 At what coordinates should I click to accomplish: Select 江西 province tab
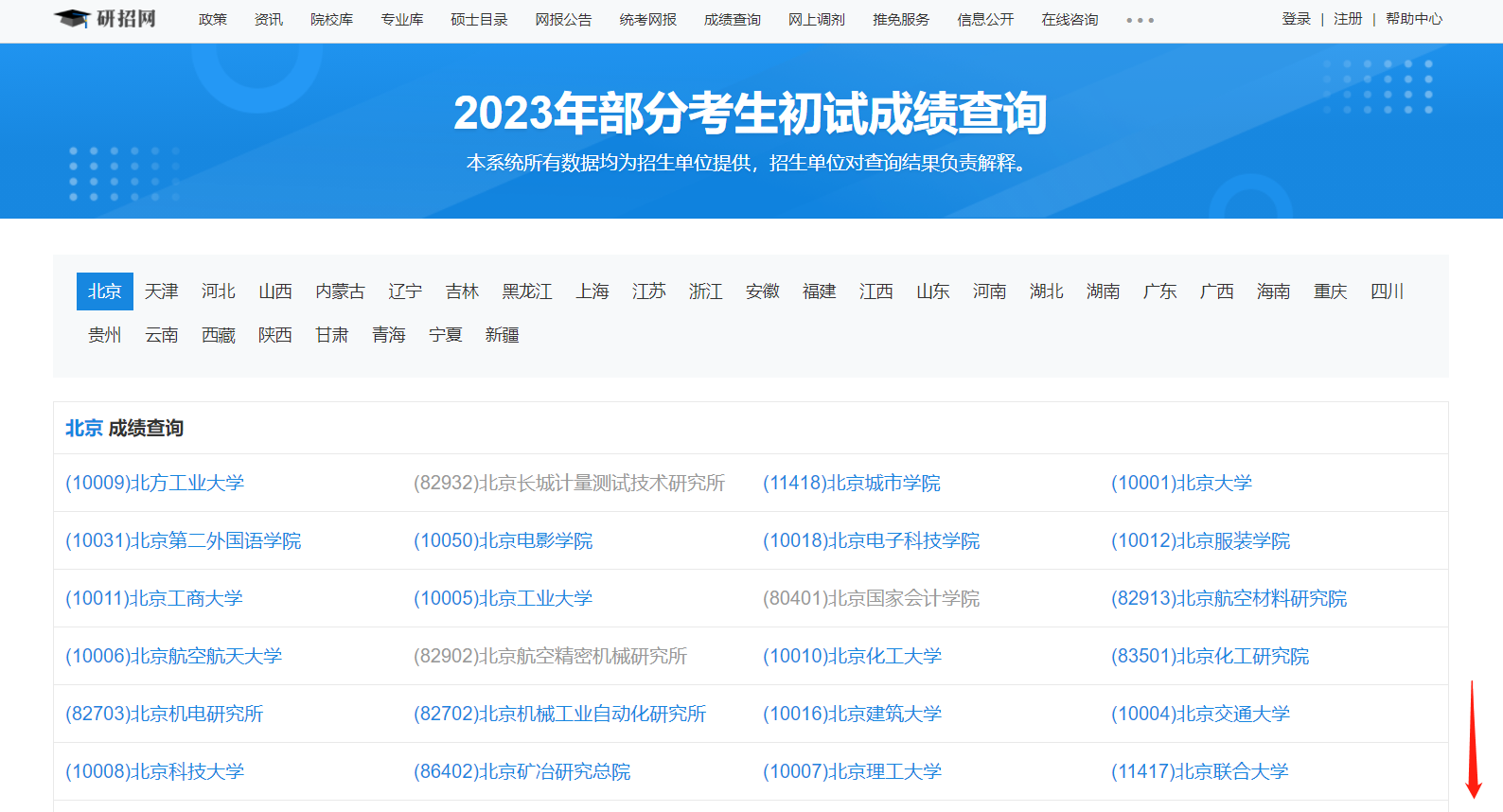tap(876, 291)
